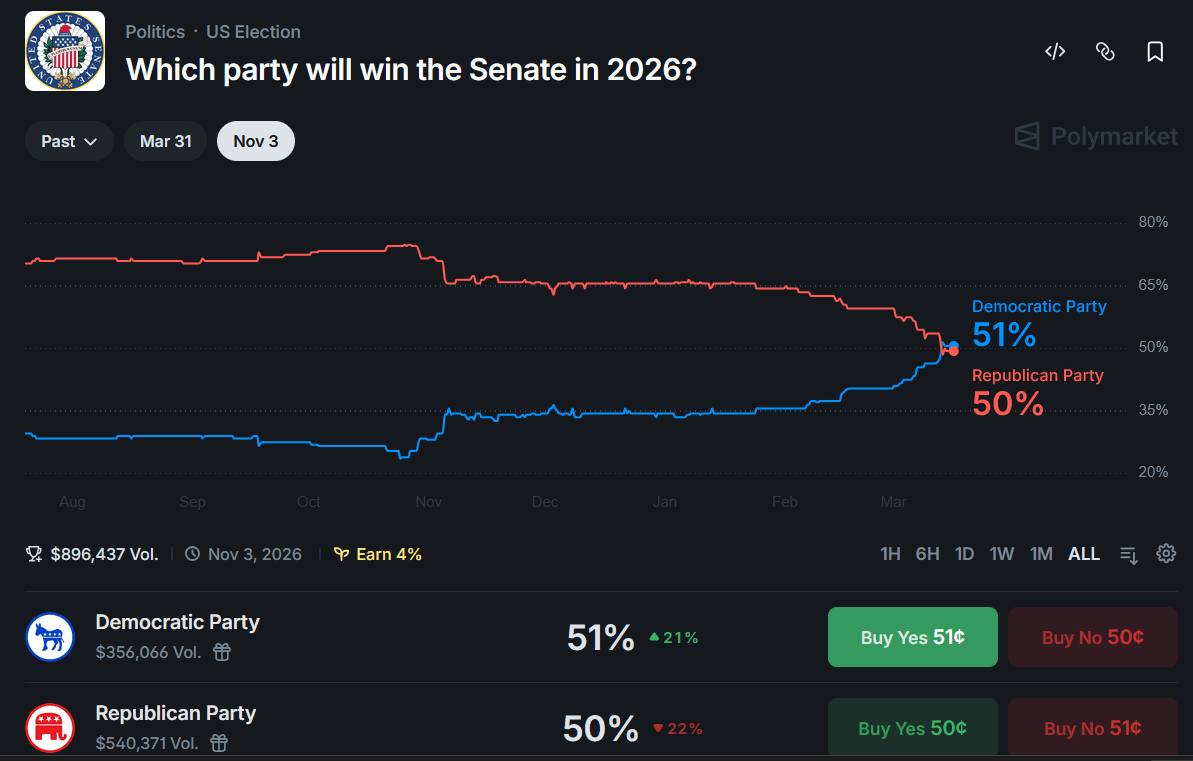Screen dimensions: 1193x761
Task: Bookmark this Senate market
Action: 1155,52
